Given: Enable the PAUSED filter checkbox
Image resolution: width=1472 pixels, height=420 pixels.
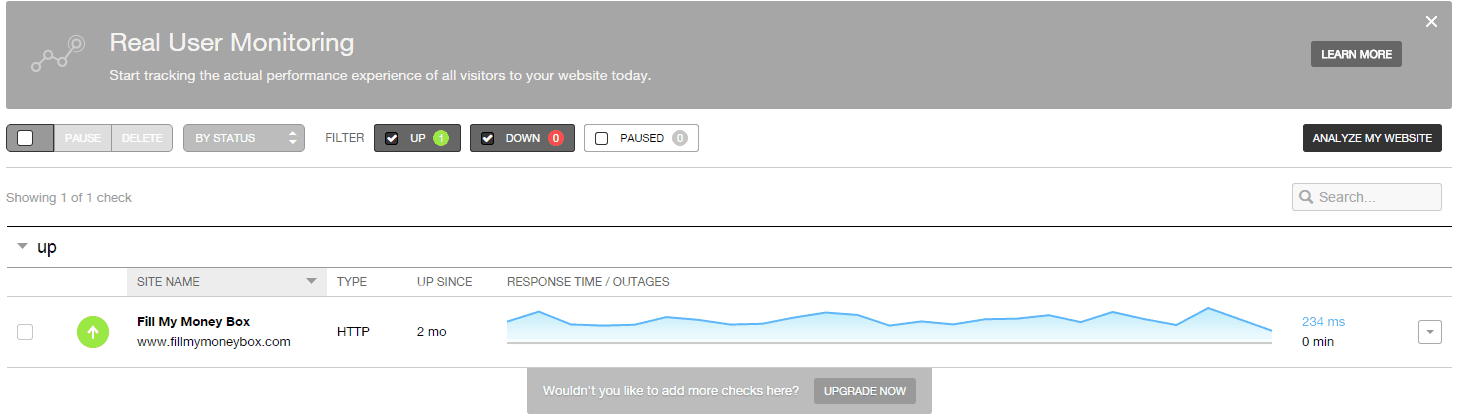Looking at the screenshot, I should tap(602, 138).
